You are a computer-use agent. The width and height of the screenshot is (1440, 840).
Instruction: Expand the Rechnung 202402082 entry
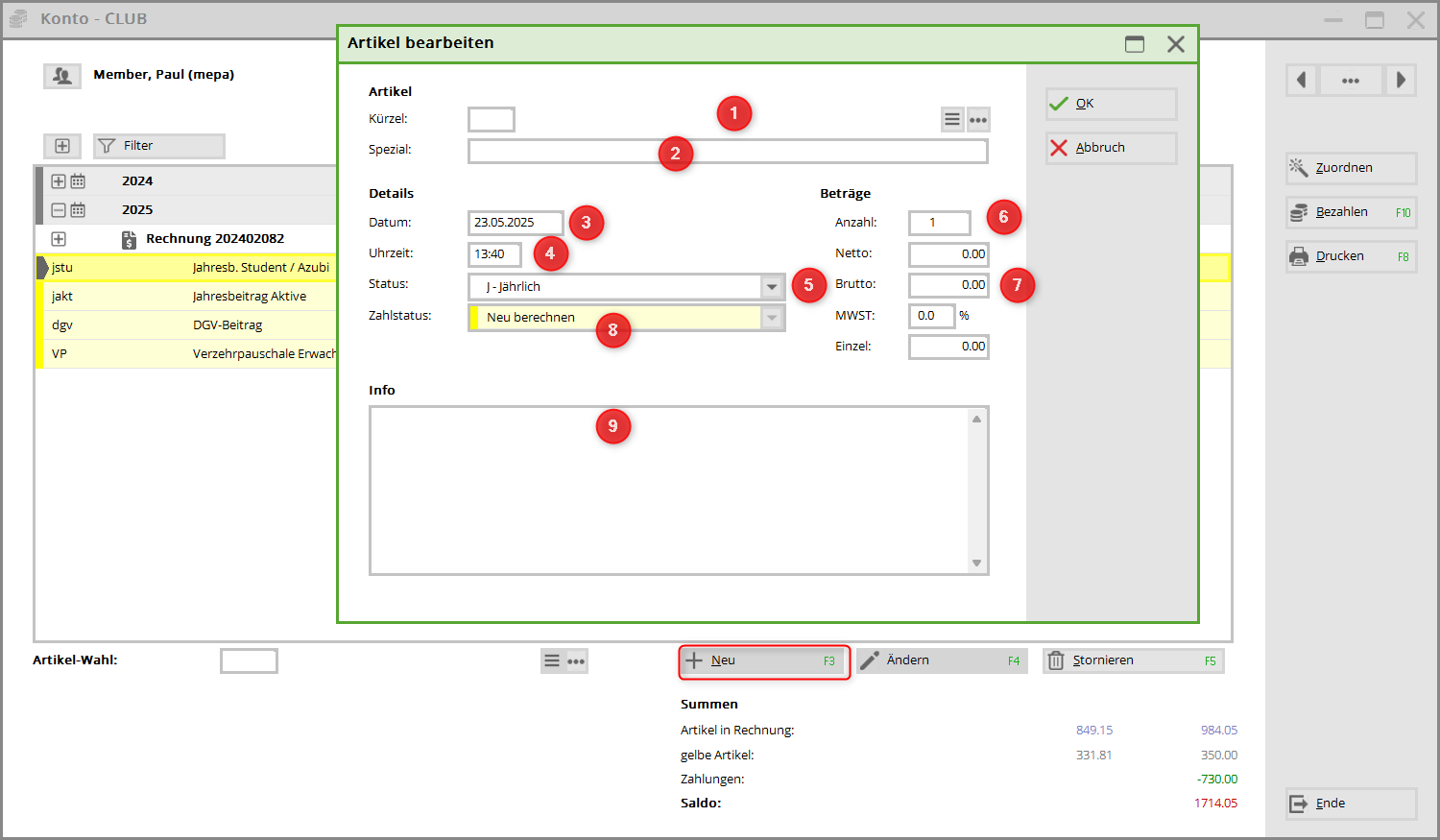59,239
